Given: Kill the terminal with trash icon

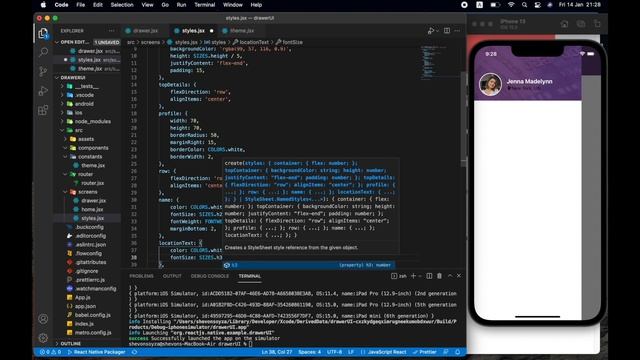Looking at the screenshot, I should [440, 276].
